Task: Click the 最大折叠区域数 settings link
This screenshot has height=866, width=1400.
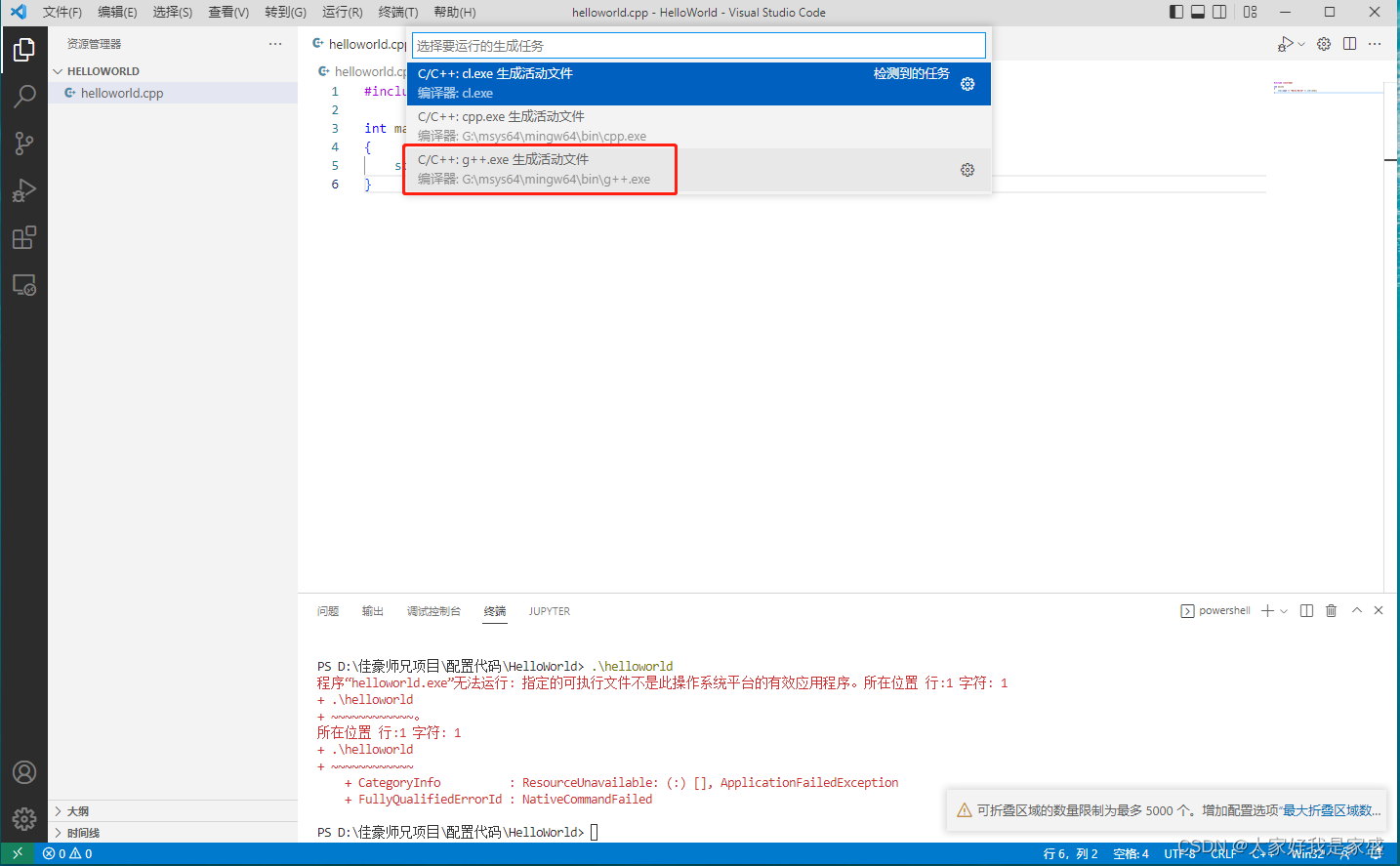Action: (1331, 810)
